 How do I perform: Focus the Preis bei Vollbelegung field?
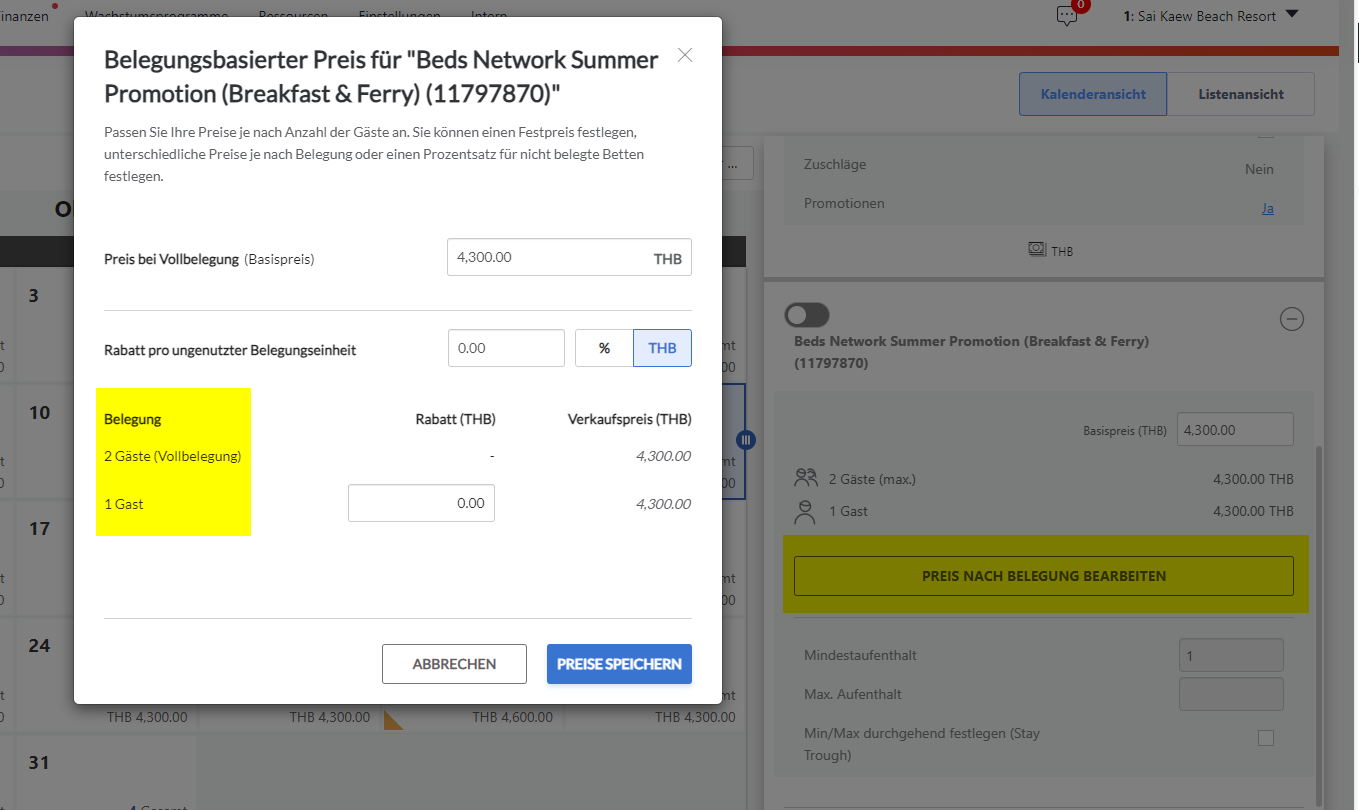pyautogui.click(x=569, y=257)
